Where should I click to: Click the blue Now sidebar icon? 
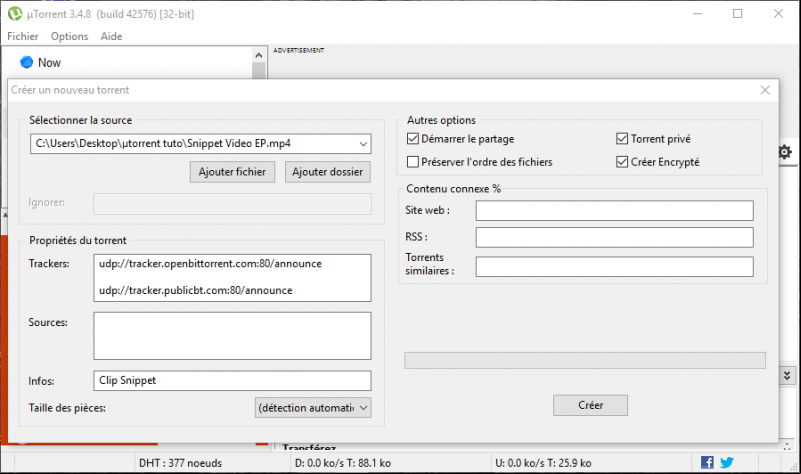point(26,62)
